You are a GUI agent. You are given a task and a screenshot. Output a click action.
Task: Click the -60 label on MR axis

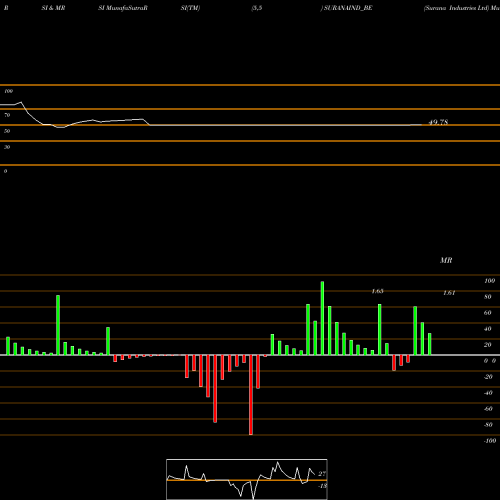tap(488, 409)
